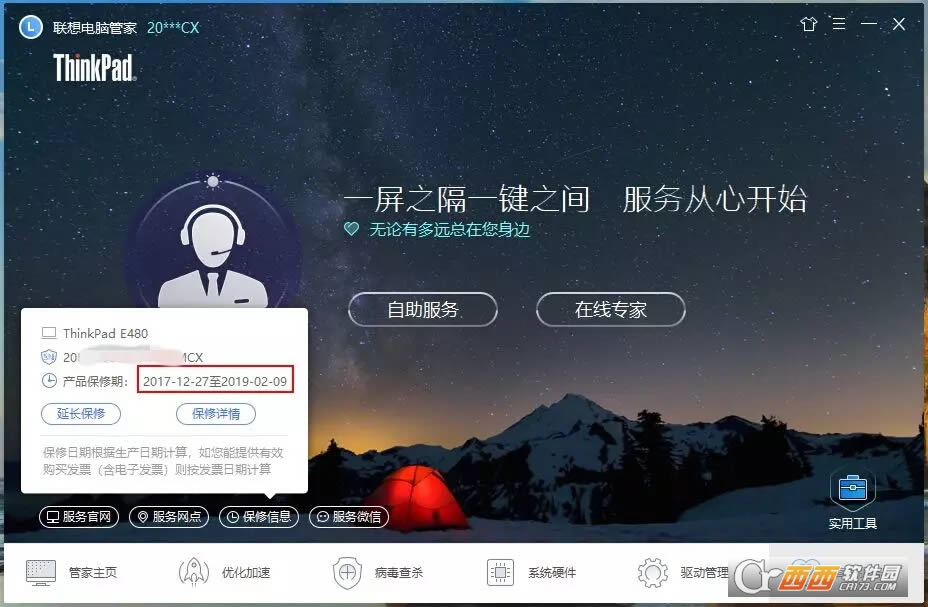Click the 系统硬件 chip icon
This screenshot has width=928, height=607.
click(500, 572)
